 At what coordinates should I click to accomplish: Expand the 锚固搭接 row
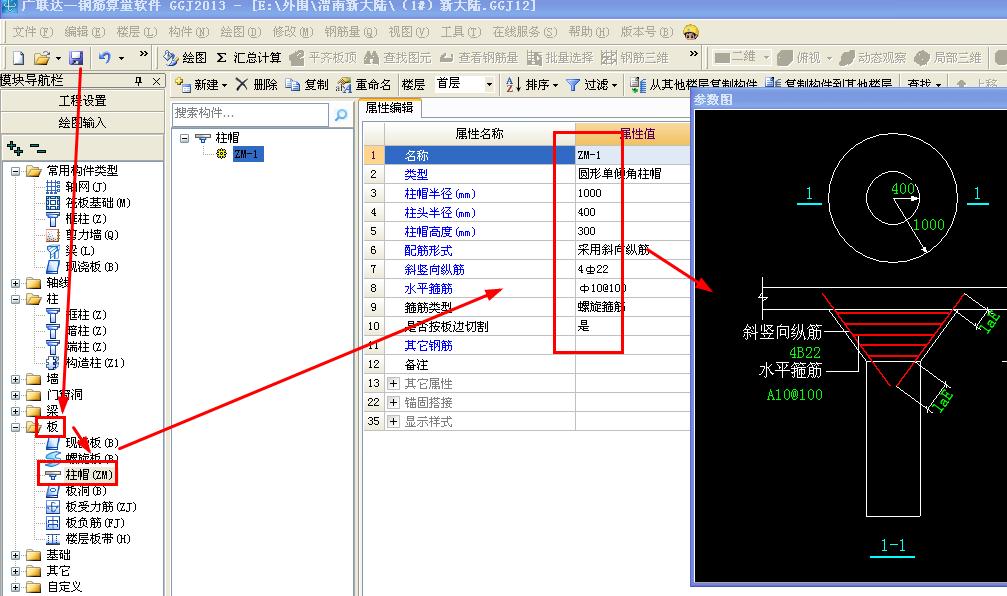(x=394, y=403)
